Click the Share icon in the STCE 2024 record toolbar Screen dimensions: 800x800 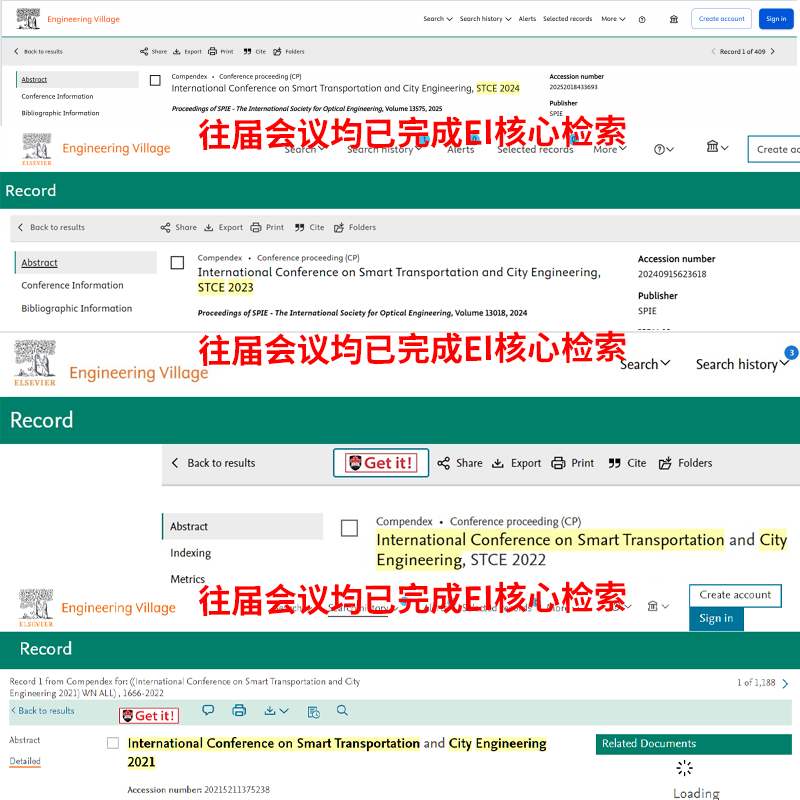point(144,52)
